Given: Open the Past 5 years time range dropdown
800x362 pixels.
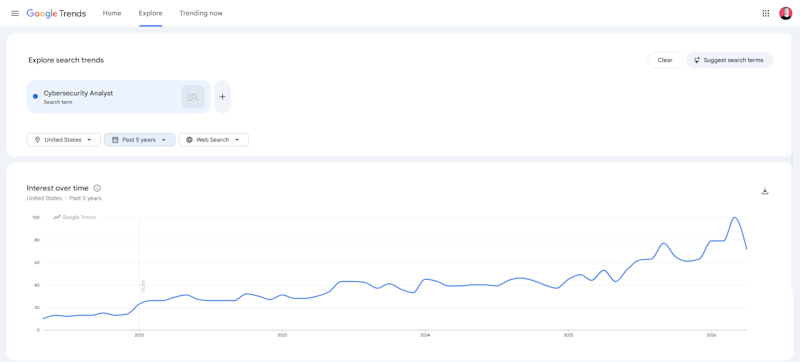Looking at the screenshot, I should [140, 140].
